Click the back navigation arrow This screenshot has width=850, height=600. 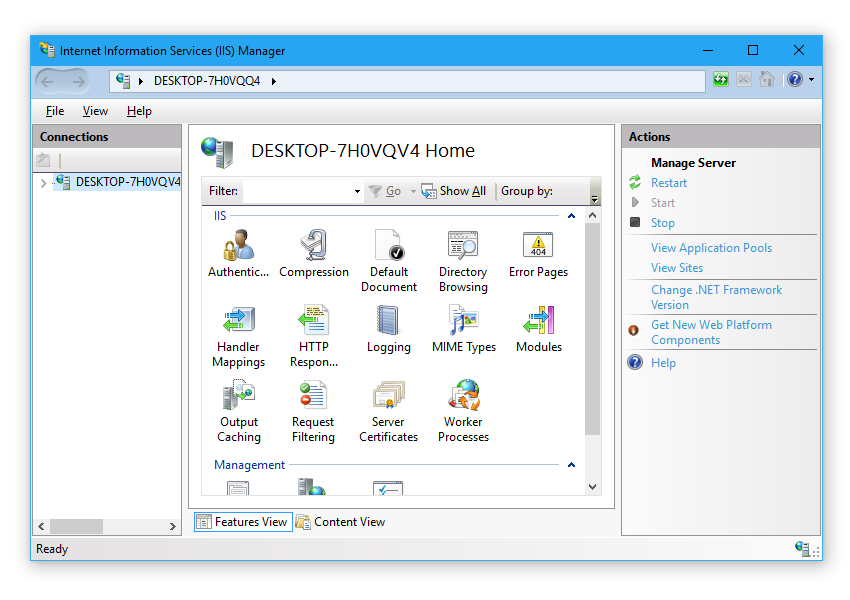click(x=48, y=81)
